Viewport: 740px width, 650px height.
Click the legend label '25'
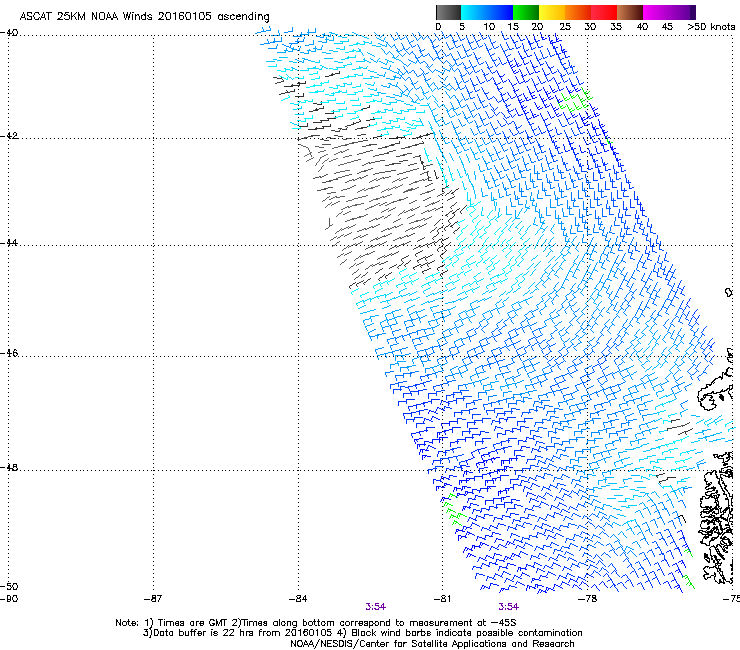(x=564, y=27)
